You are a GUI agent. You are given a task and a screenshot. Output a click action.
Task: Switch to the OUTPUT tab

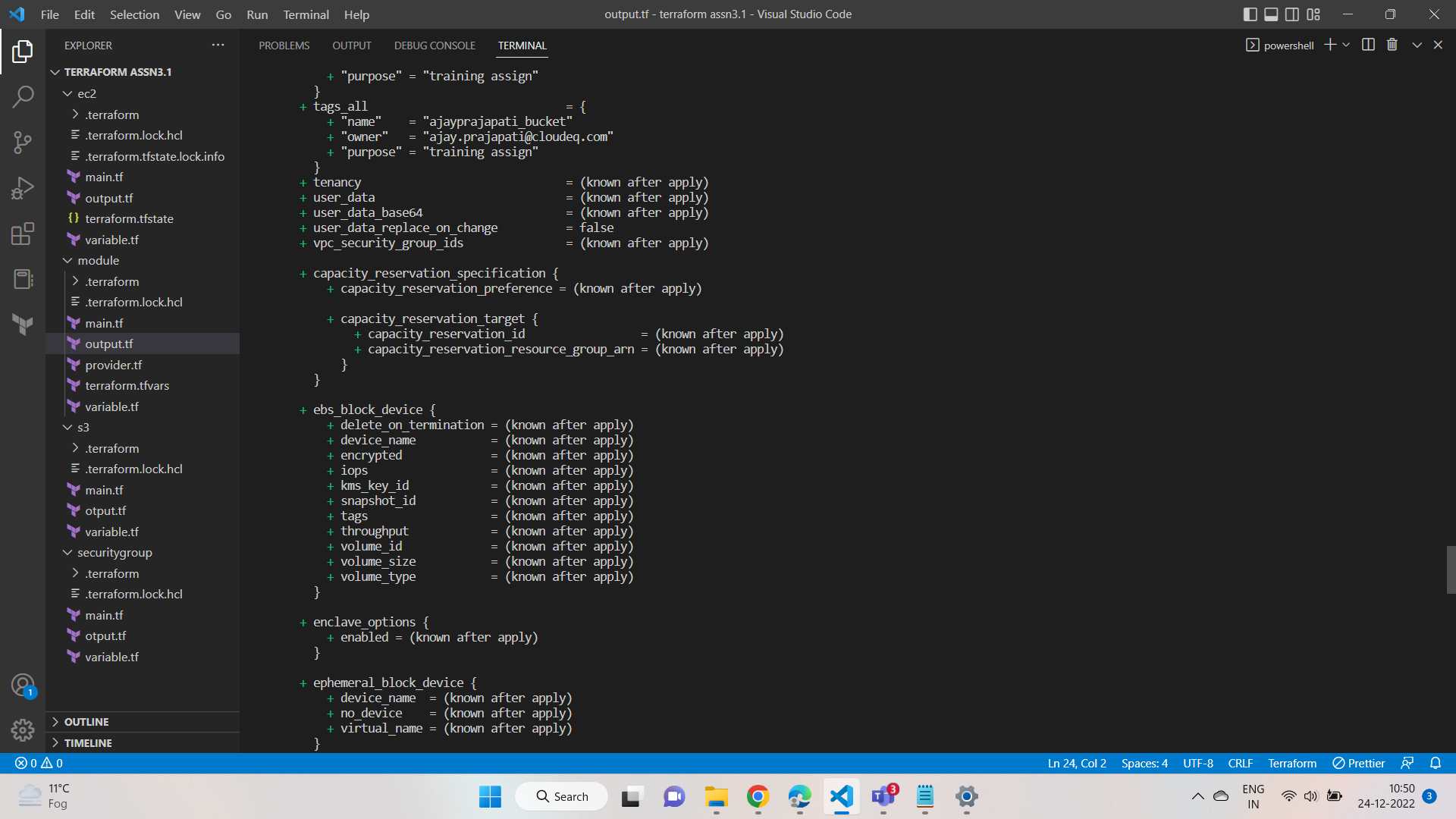(352, 45)
